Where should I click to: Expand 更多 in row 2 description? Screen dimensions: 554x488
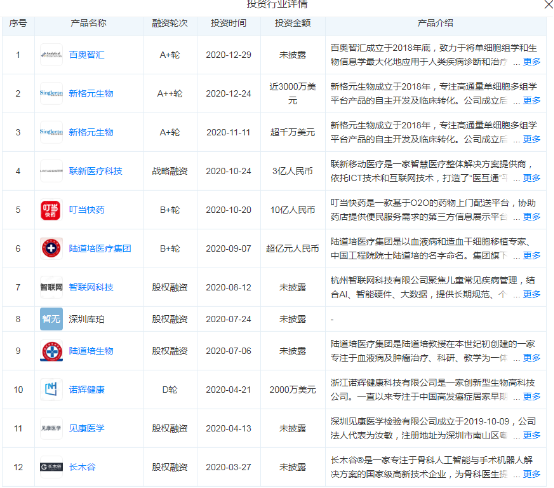point(532,100)
